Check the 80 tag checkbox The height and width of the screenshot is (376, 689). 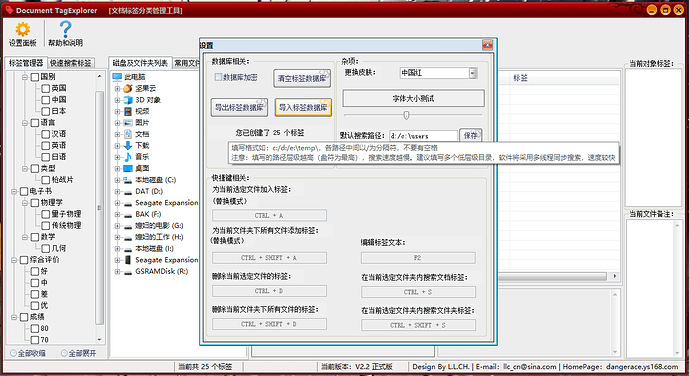[x=35, y=328]
